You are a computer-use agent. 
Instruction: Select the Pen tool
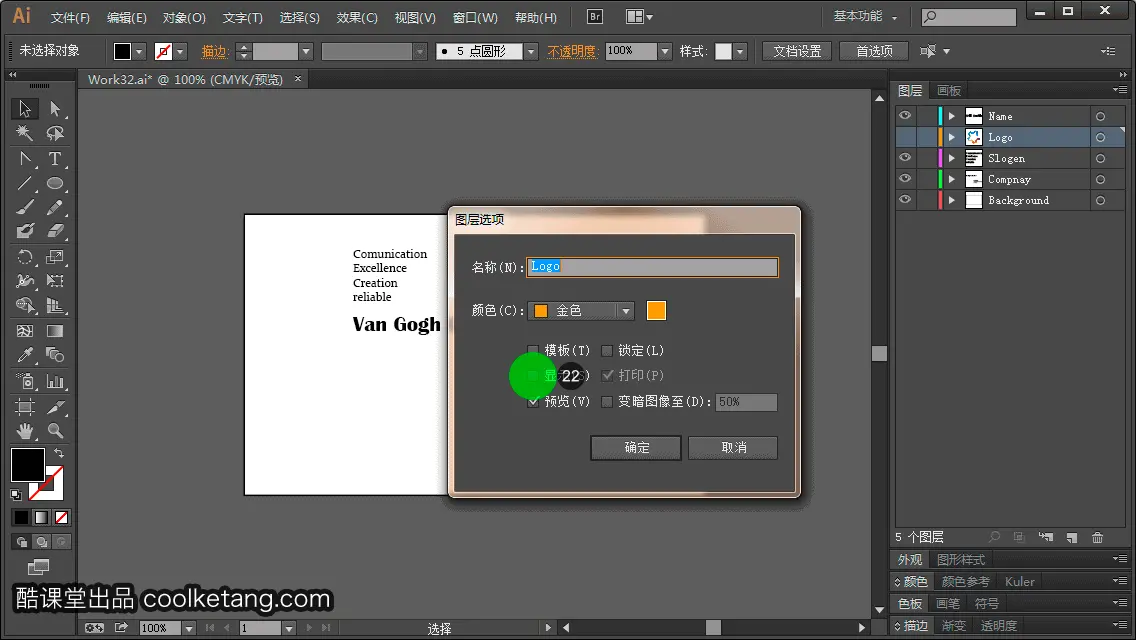tap(25, 158)
